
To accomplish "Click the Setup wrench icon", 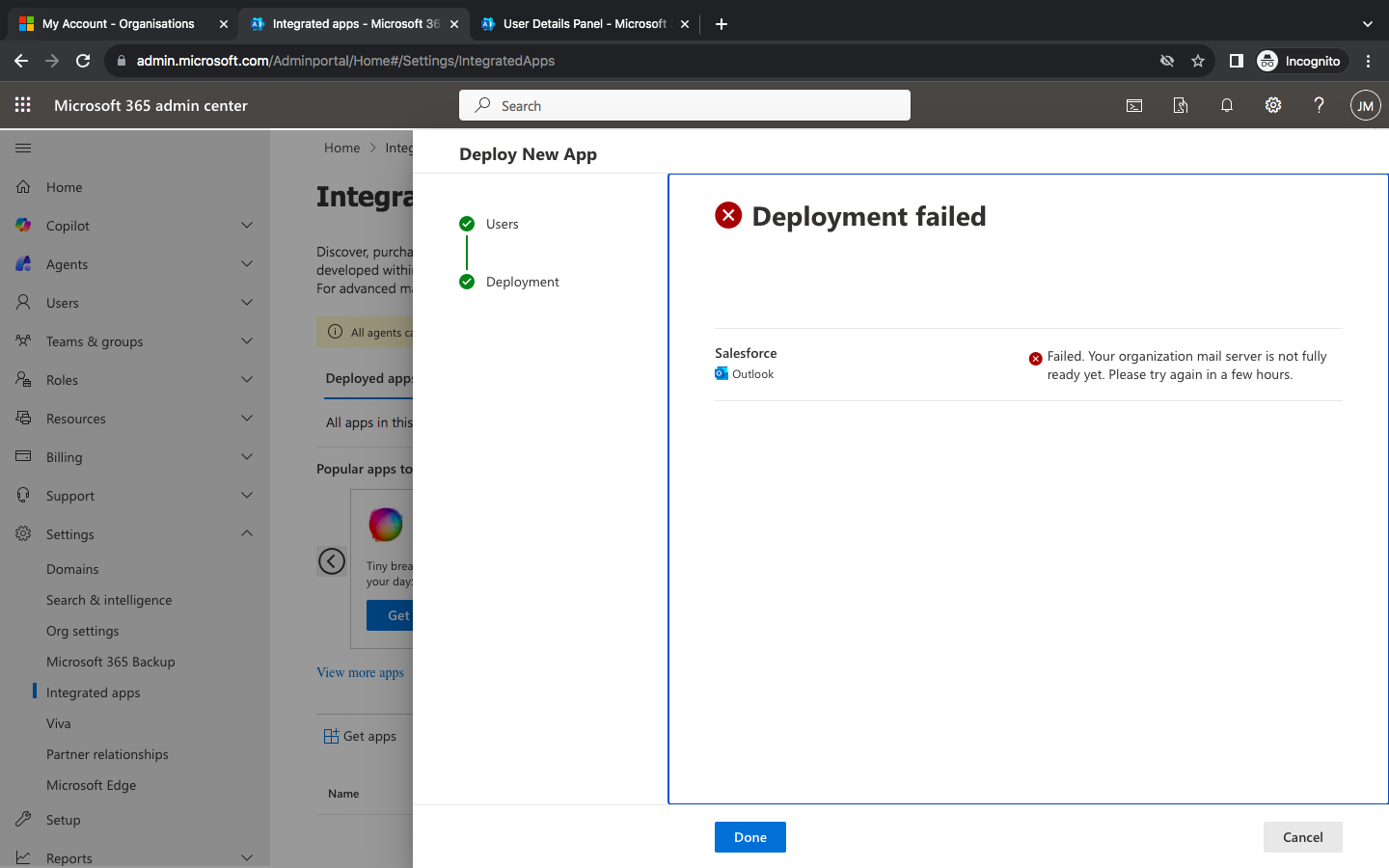I will pos(23,819).
